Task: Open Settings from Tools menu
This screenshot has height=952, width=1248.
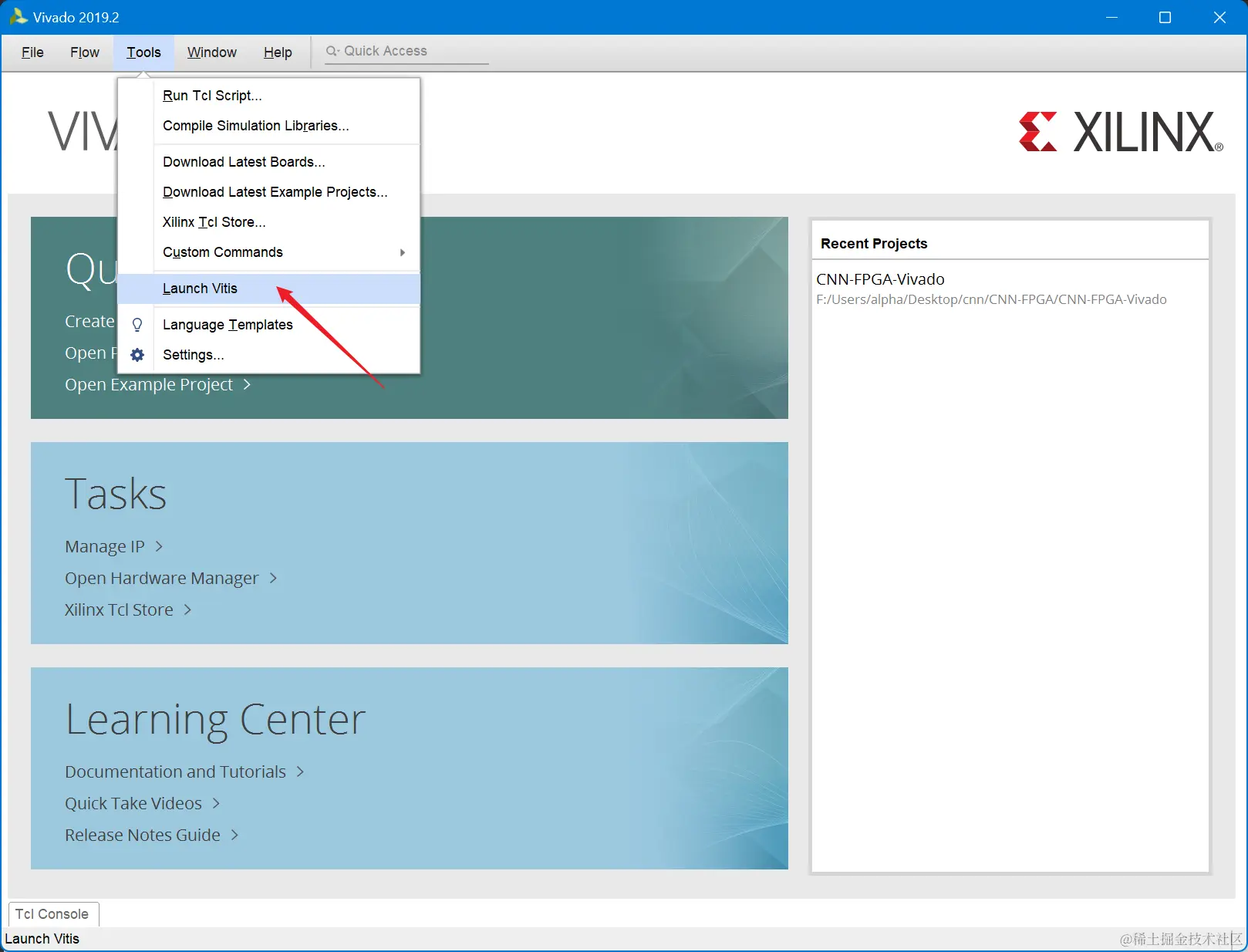Action: [269, 355]
